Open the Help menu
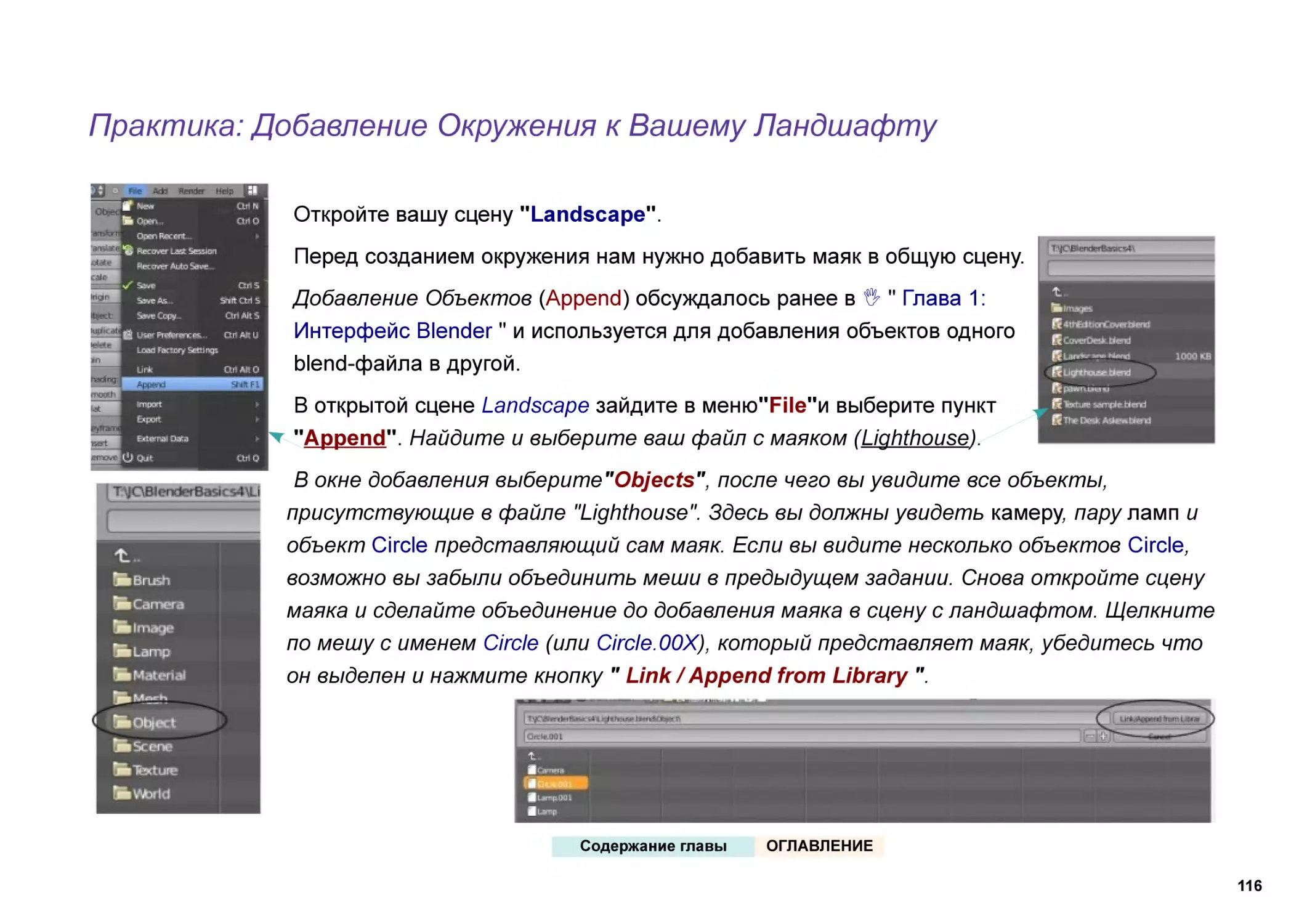 click(x=225, y=191)
